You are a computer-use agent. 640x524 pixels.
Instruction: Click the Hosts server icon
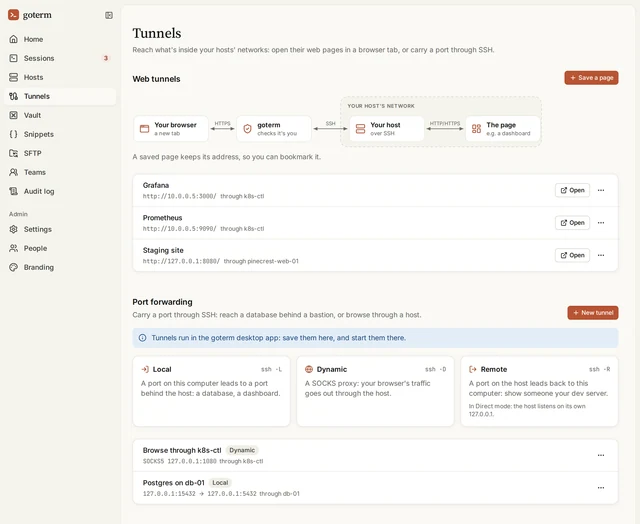pos(13,77)
